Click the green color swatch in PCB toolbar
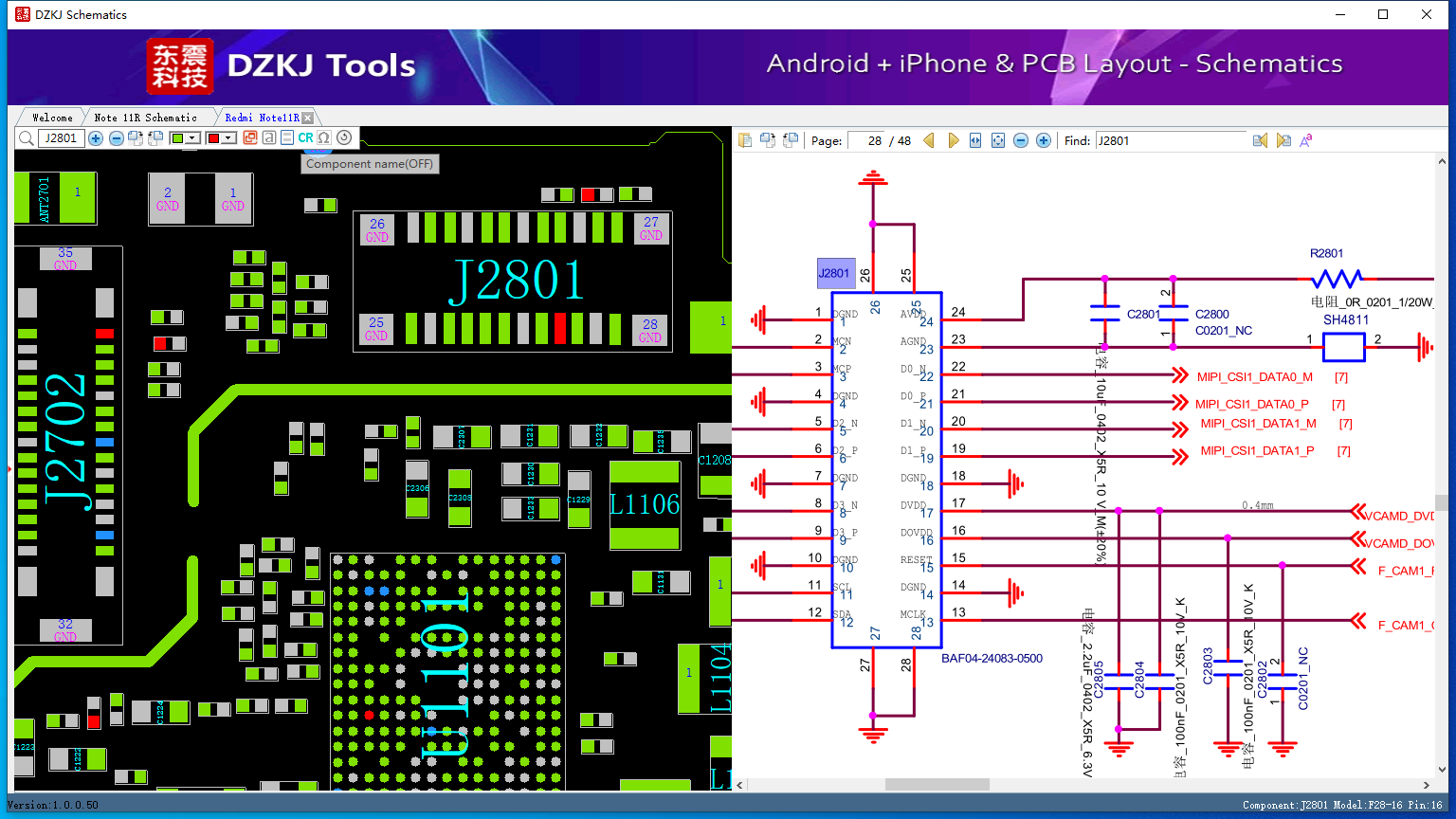The height and width of the screenshot is (819, 1456). coord(177,138)
